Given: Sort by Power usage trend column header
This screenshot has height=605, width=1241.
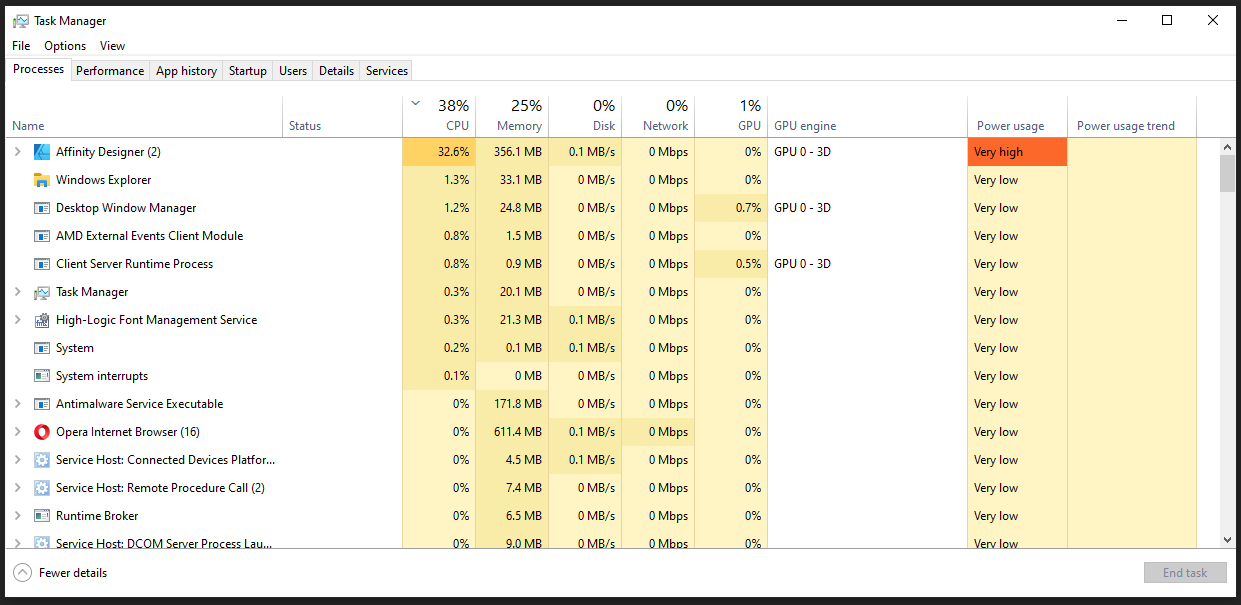Looking at the screenshot, I should point(1132,116).
